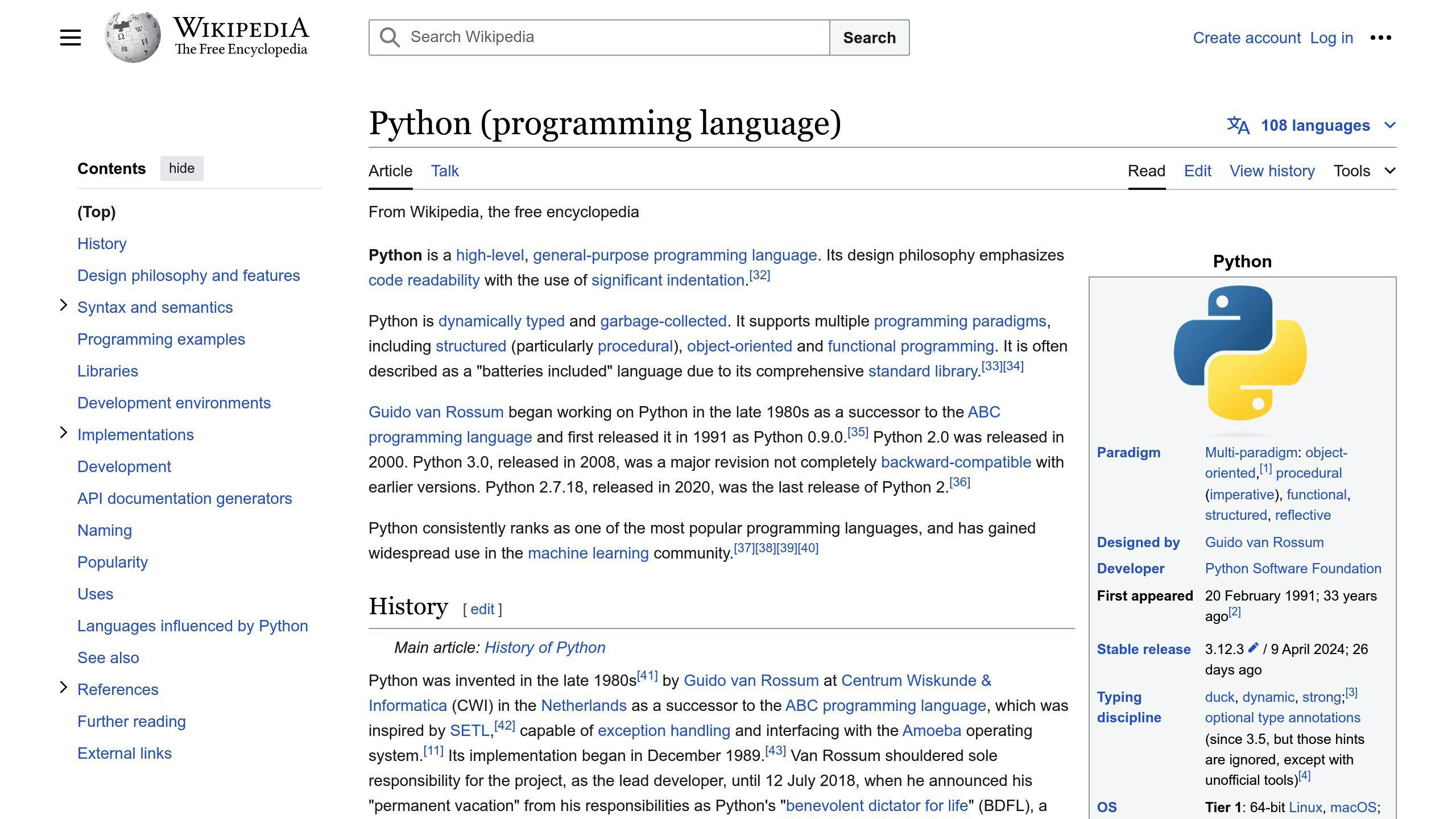Expand the Implementations section
The height and width of the screenshot is (819, 1456).
(64, 433)
